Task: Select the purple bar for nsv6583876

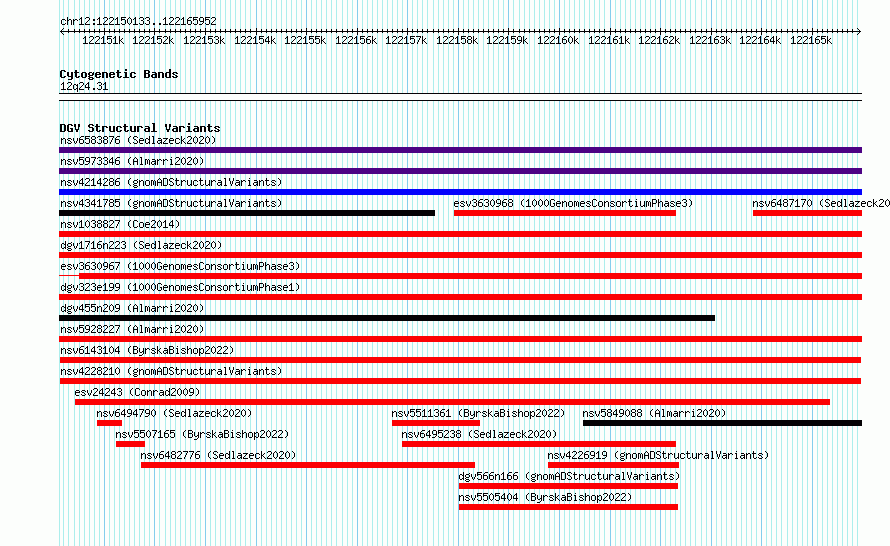Action: click(460, 150)
